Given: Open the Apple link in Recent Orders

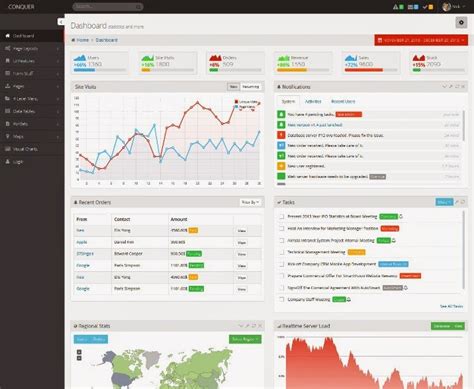Looking at the screenshot, I should click(x=82, y=242).
